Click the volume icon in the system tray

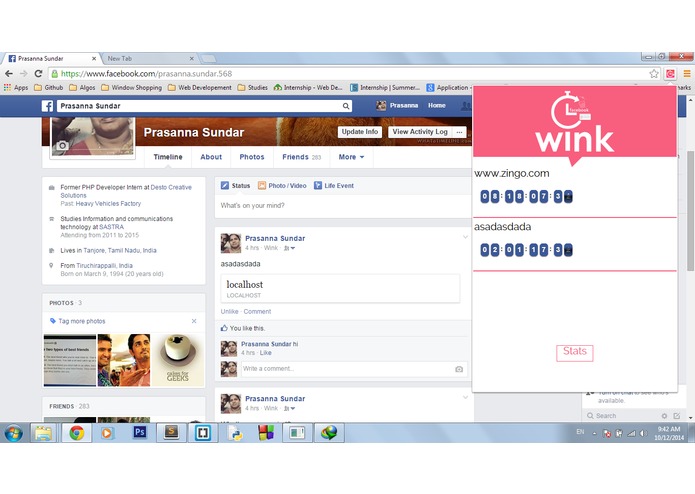[x=644, y=433]
